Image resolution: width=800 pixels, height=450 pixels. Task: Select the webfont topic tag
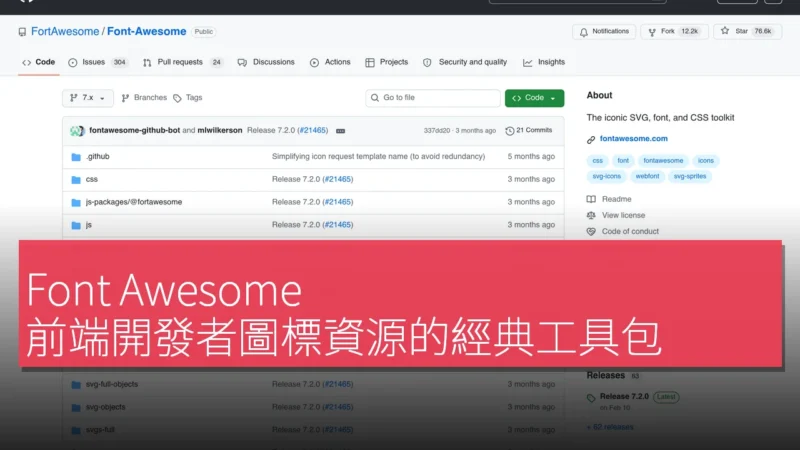coord(647,177)
